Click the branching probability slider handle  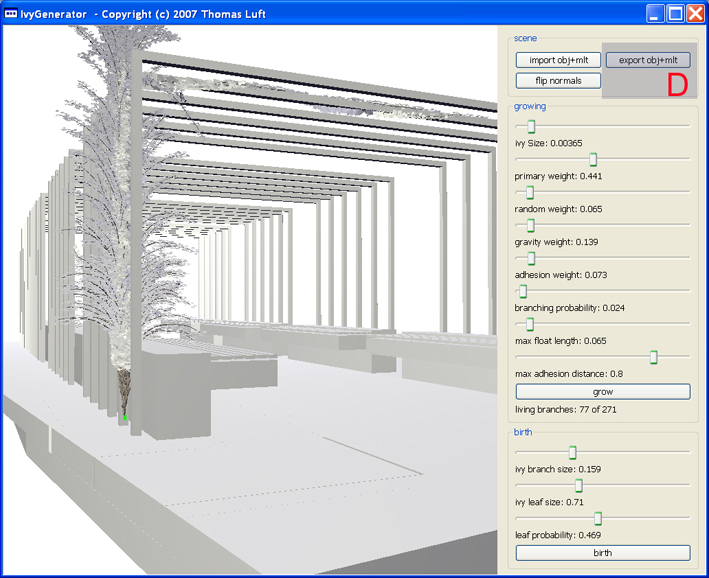pyautogui.click(x=522, y=291)
